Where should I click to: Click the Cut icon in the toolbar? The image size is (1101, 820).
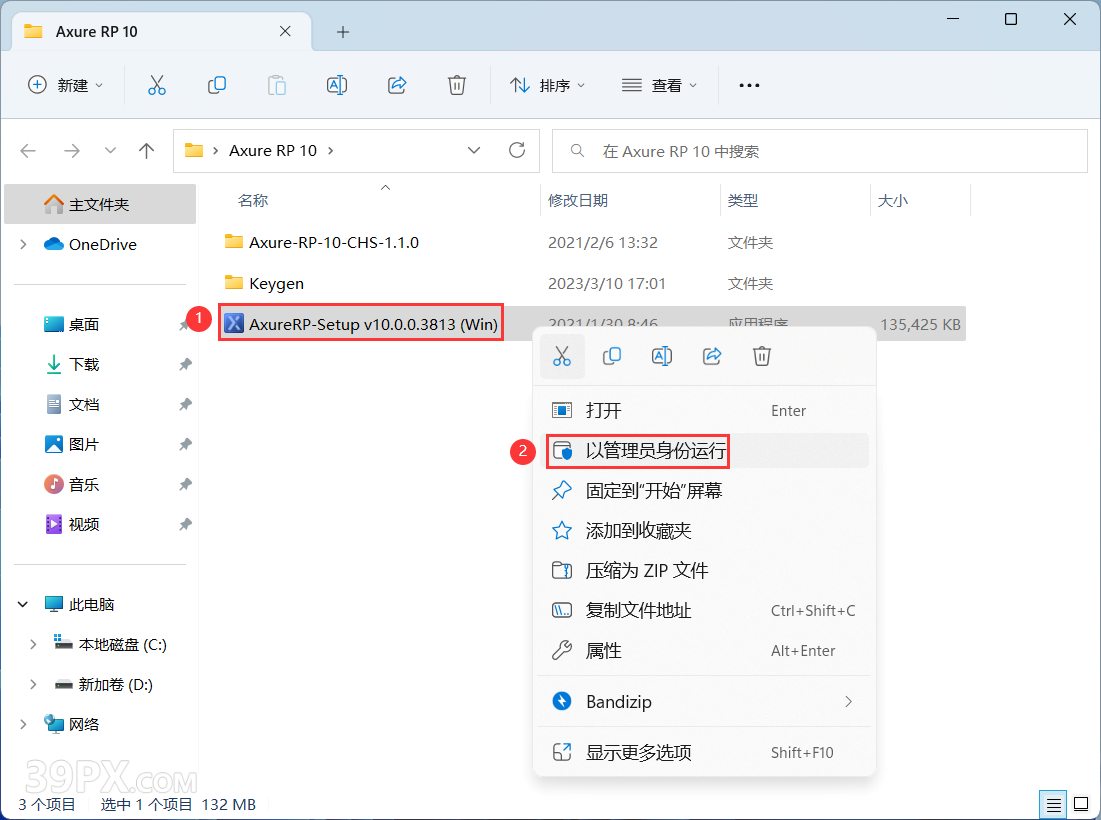click(x=157, y=86)
